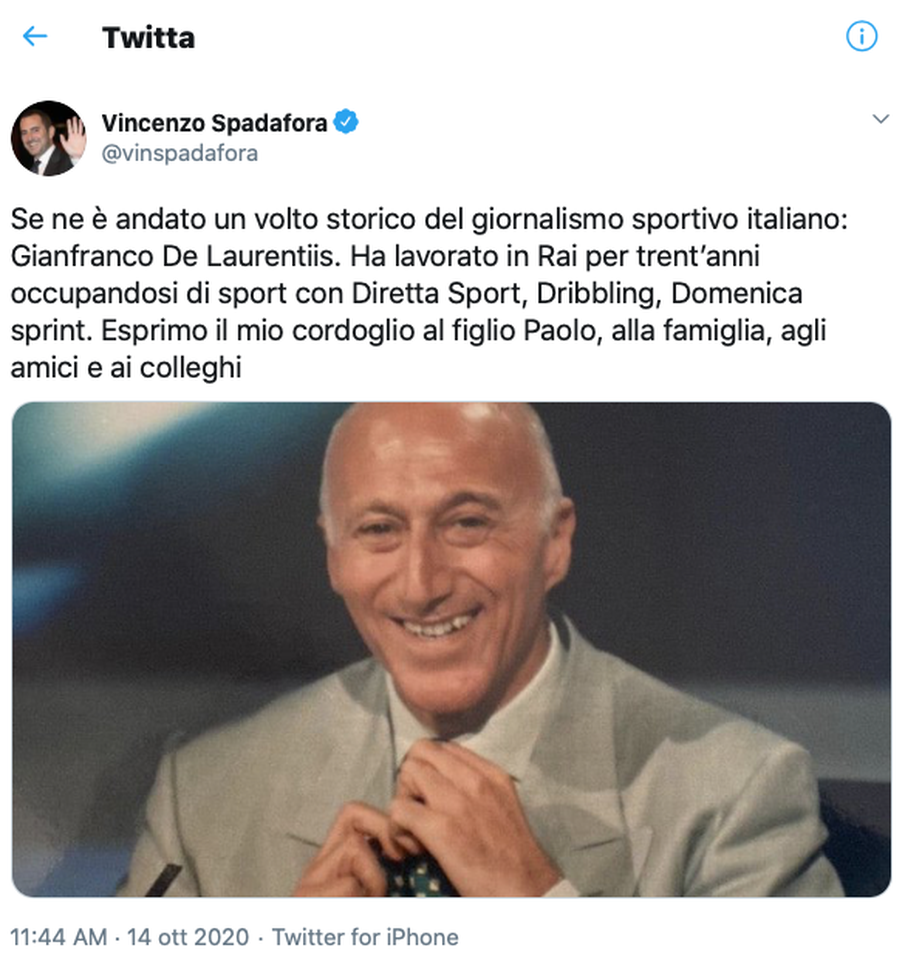Click the Twitta label in the top bar
905x973 pixels.
148,38
